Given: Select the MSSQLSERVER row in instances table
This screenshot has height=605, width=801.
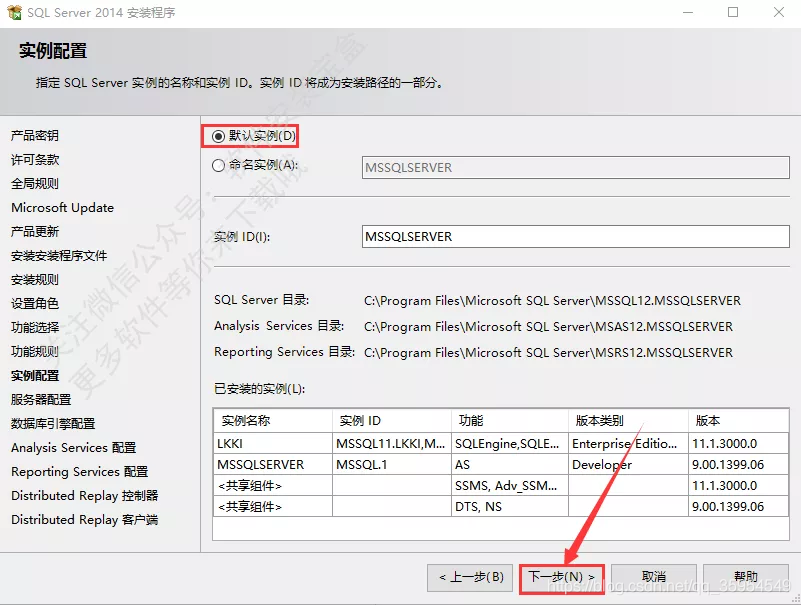Looking at the screenshot, I should 501,464.
